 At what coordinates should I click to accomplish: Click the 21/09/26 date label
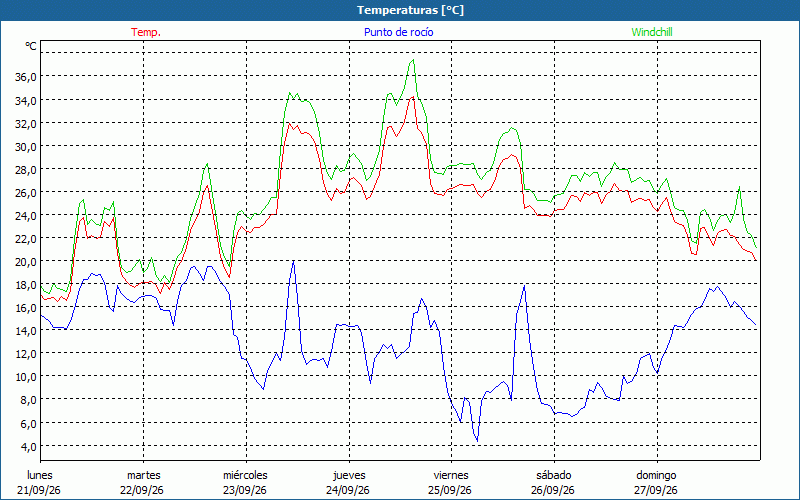point(39,490)
